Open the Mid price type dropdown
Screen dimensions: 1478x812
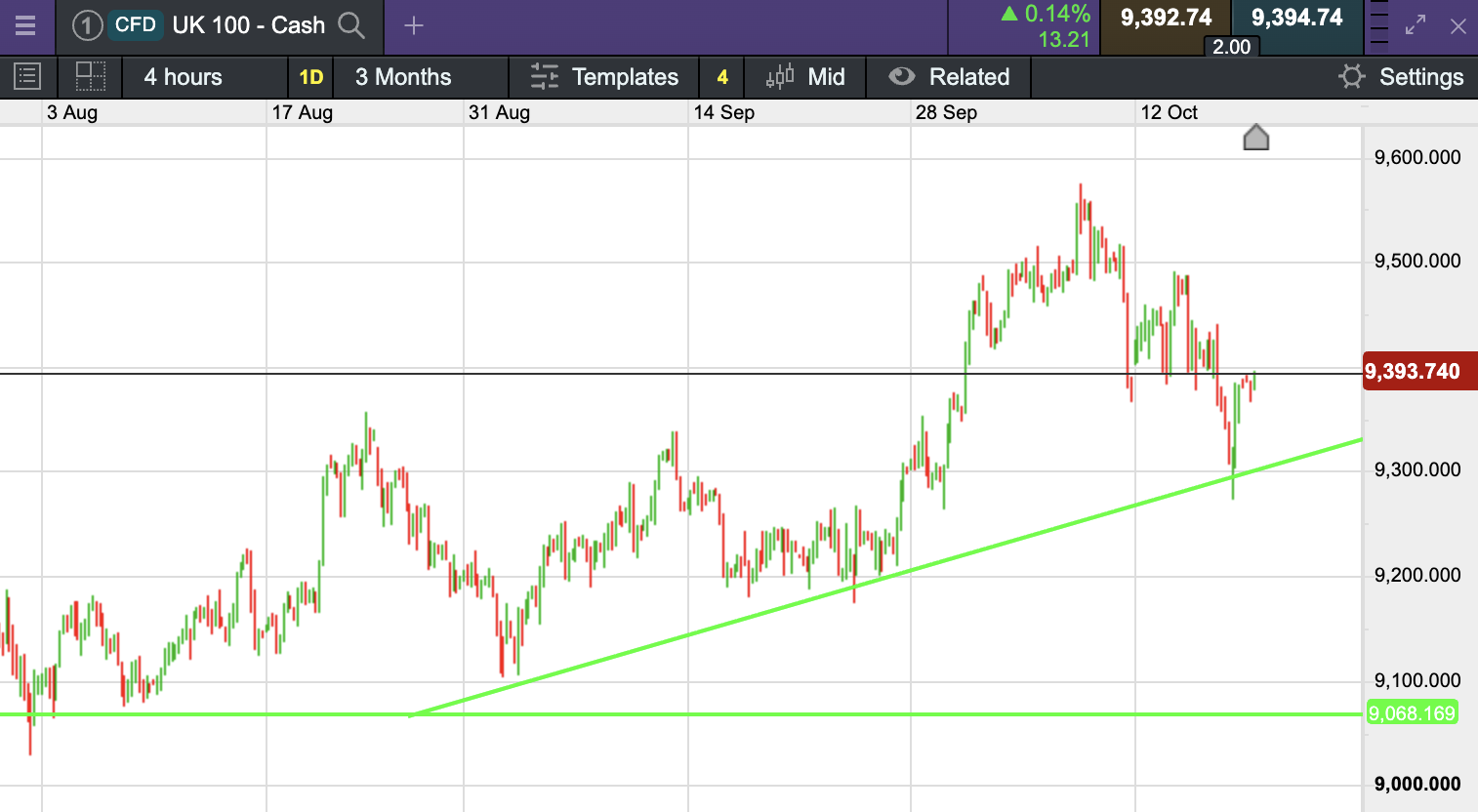pyautogui.click(x=805, y=77)
